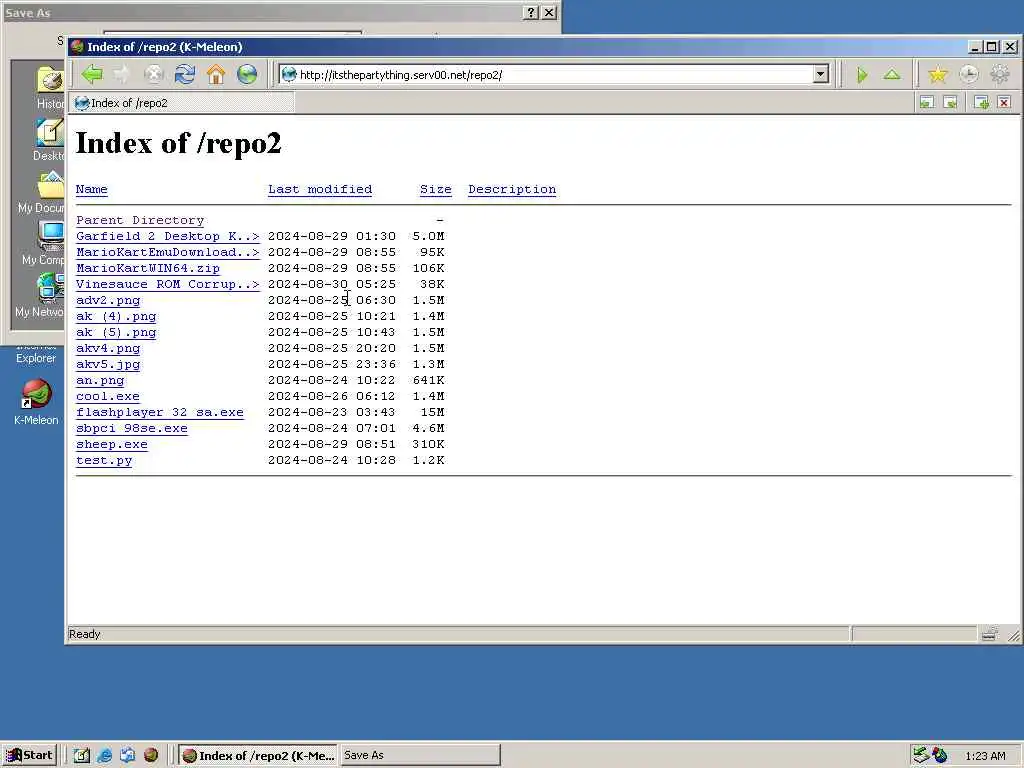Download cool.exe
Screen dimensions: 1024x768
tap(108, 396)
